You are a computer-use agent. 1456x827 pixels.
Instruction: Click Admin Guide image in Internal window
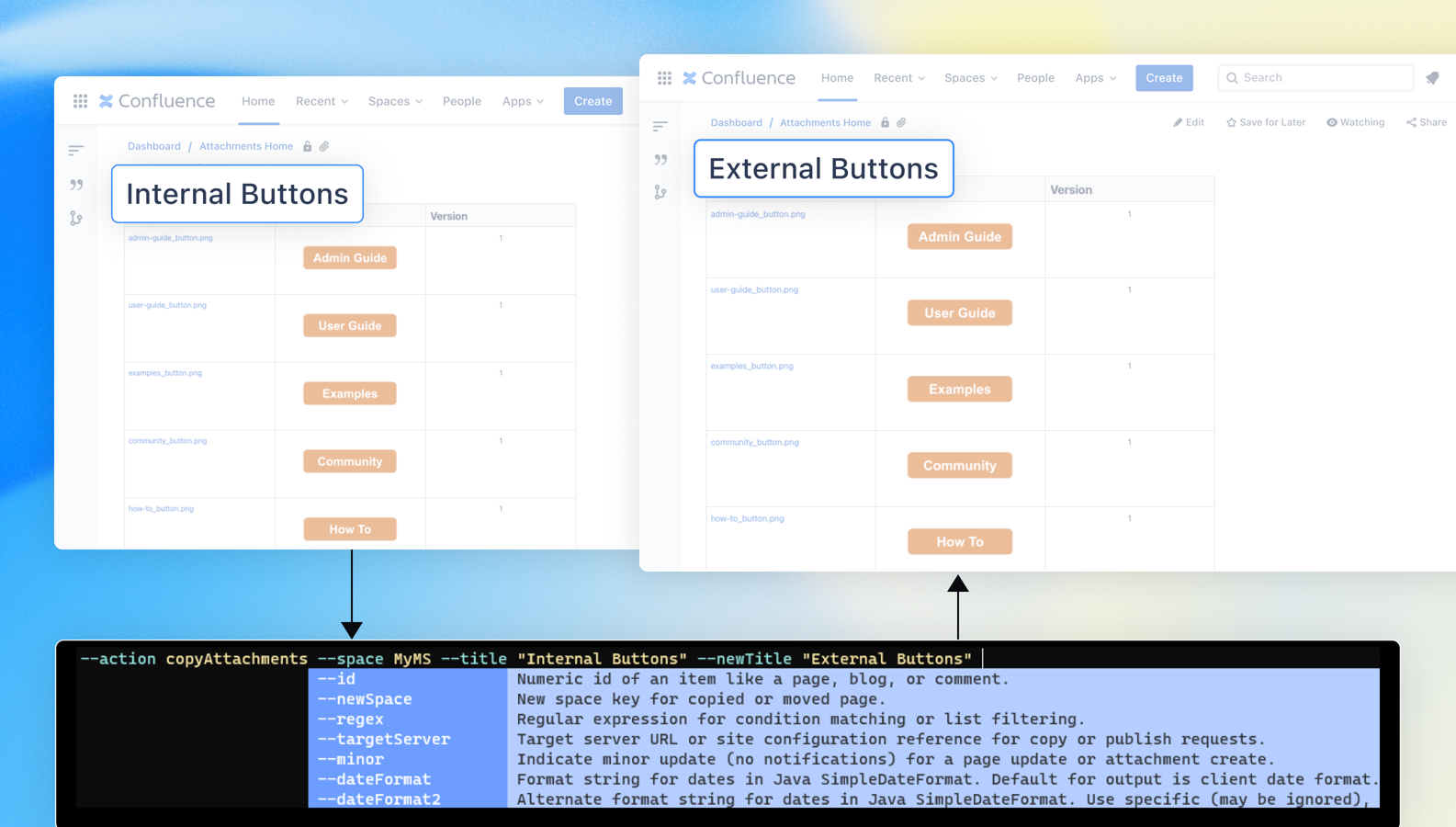(350, 258)
